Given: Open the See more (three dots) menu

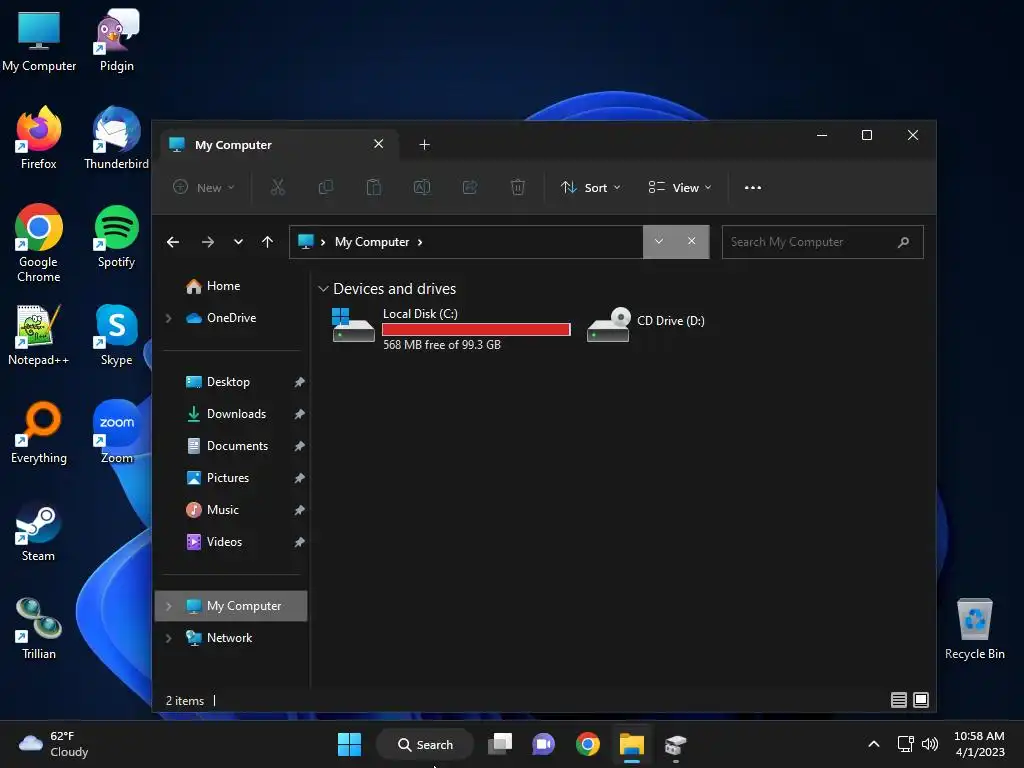Looking at the screenshot, I should tap(753, 187).
